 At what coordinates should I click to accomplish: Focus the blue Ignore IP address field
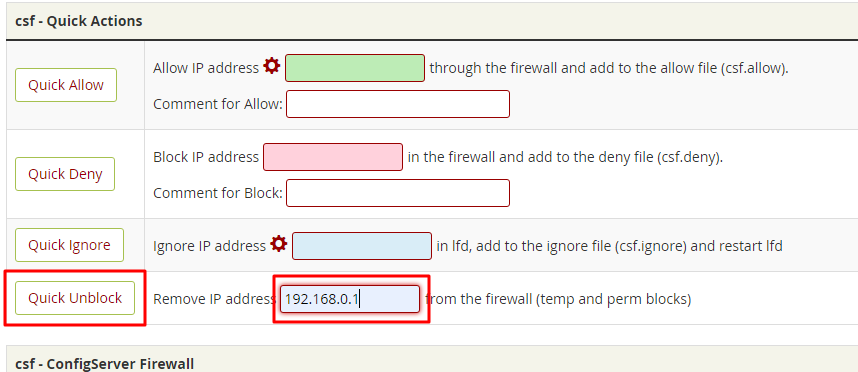click(362, 246)
